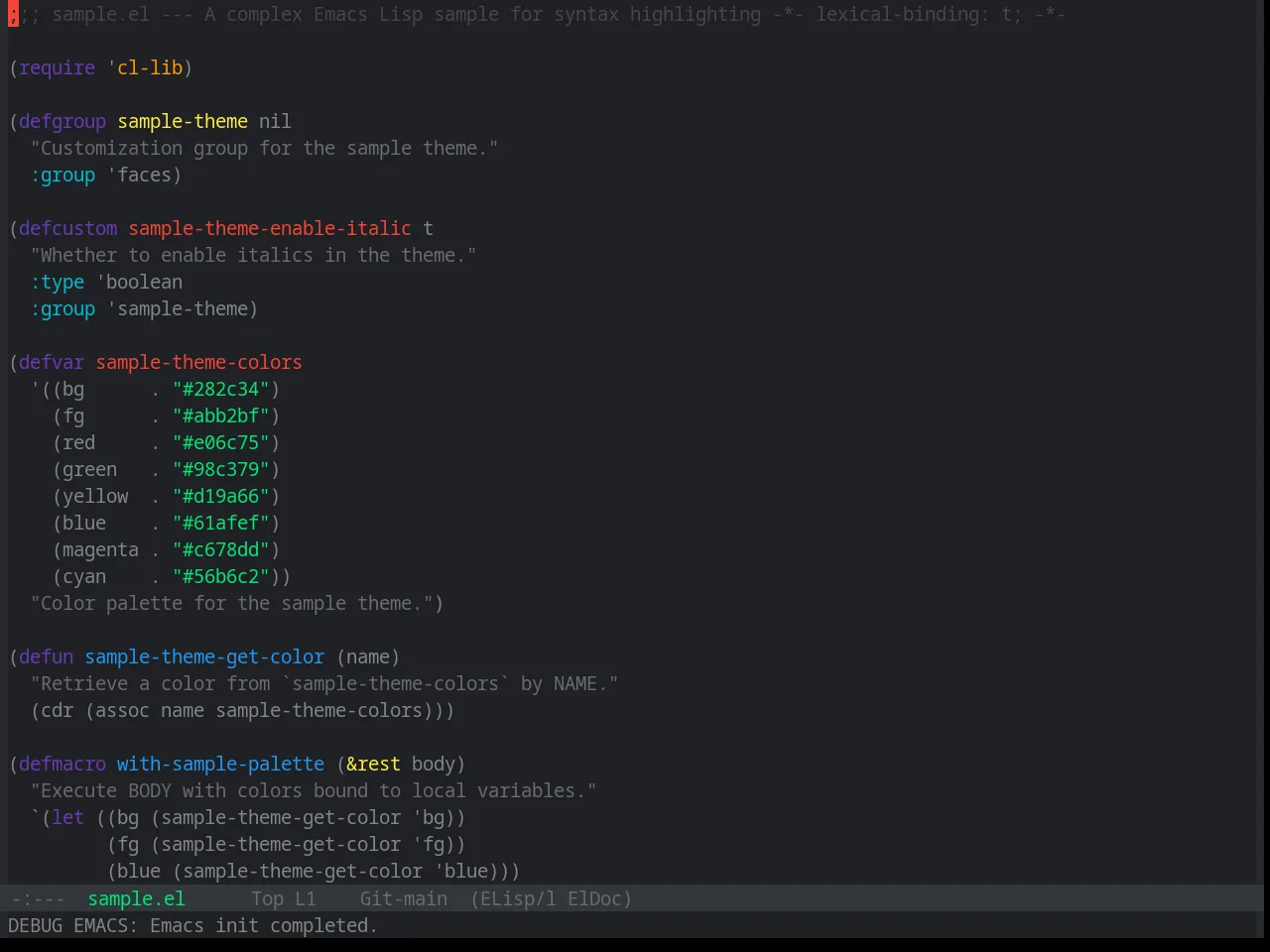Click the docstring starting 'Retrieve a color from'
Viewport: 1270px width, 952px height.
pos(324,683)
